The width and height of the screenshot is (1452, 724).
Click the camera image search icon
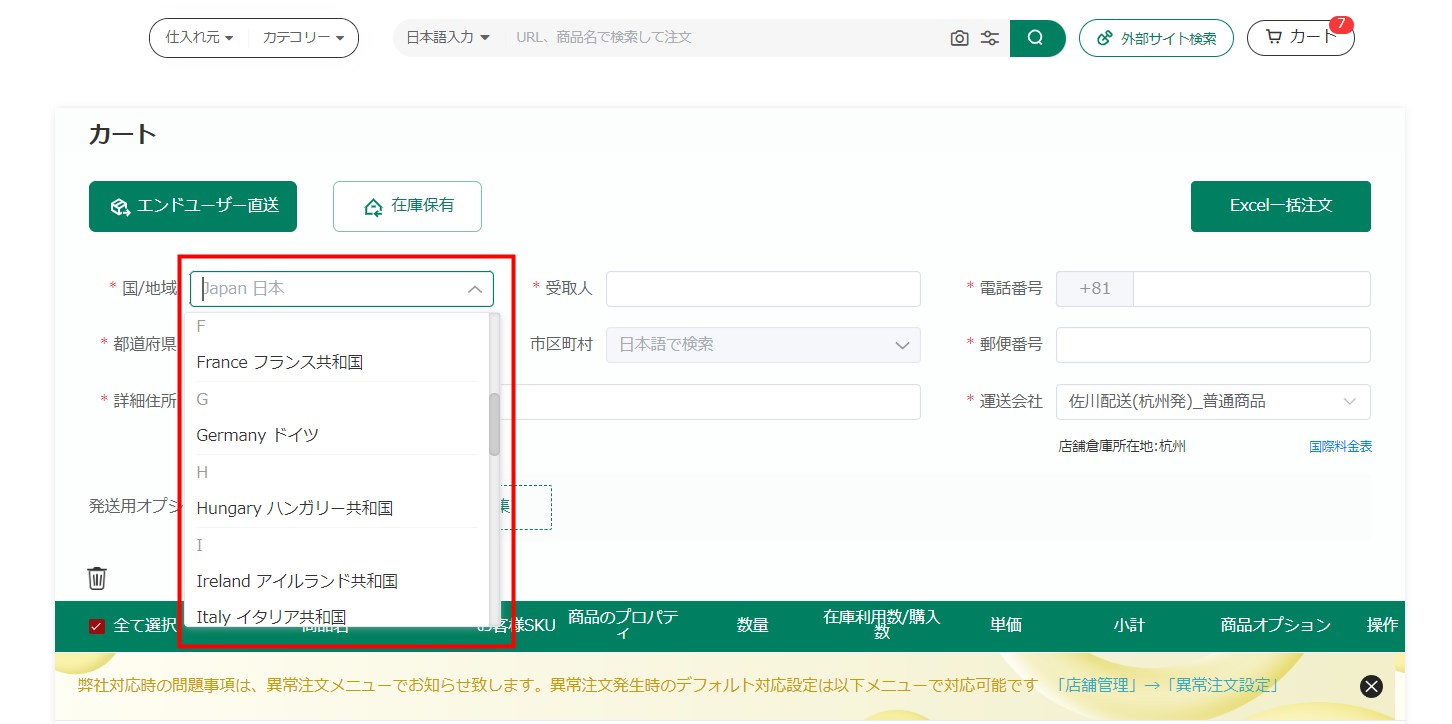[x=959, y=38]
